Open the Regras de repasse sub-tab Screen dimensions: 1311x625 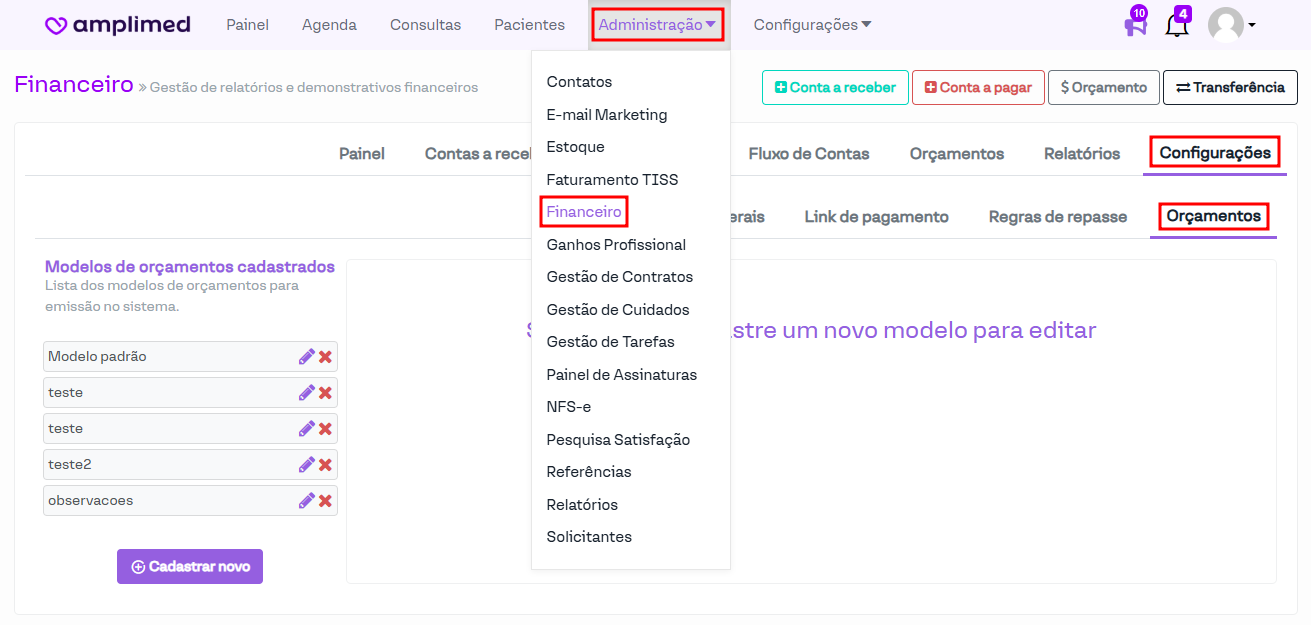(1057, 217)
